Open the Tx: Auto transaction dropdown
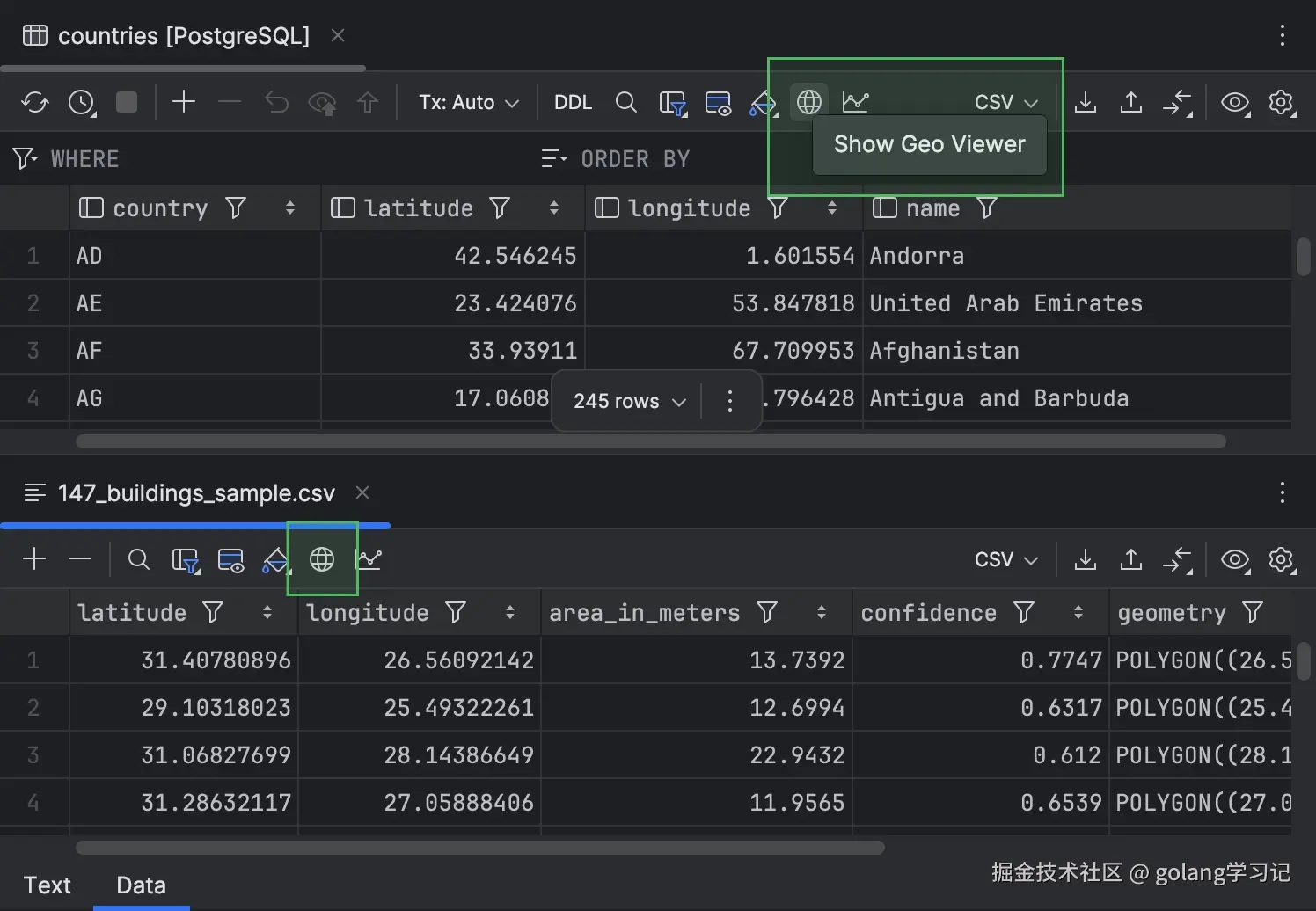 click(x=468, y=103)
